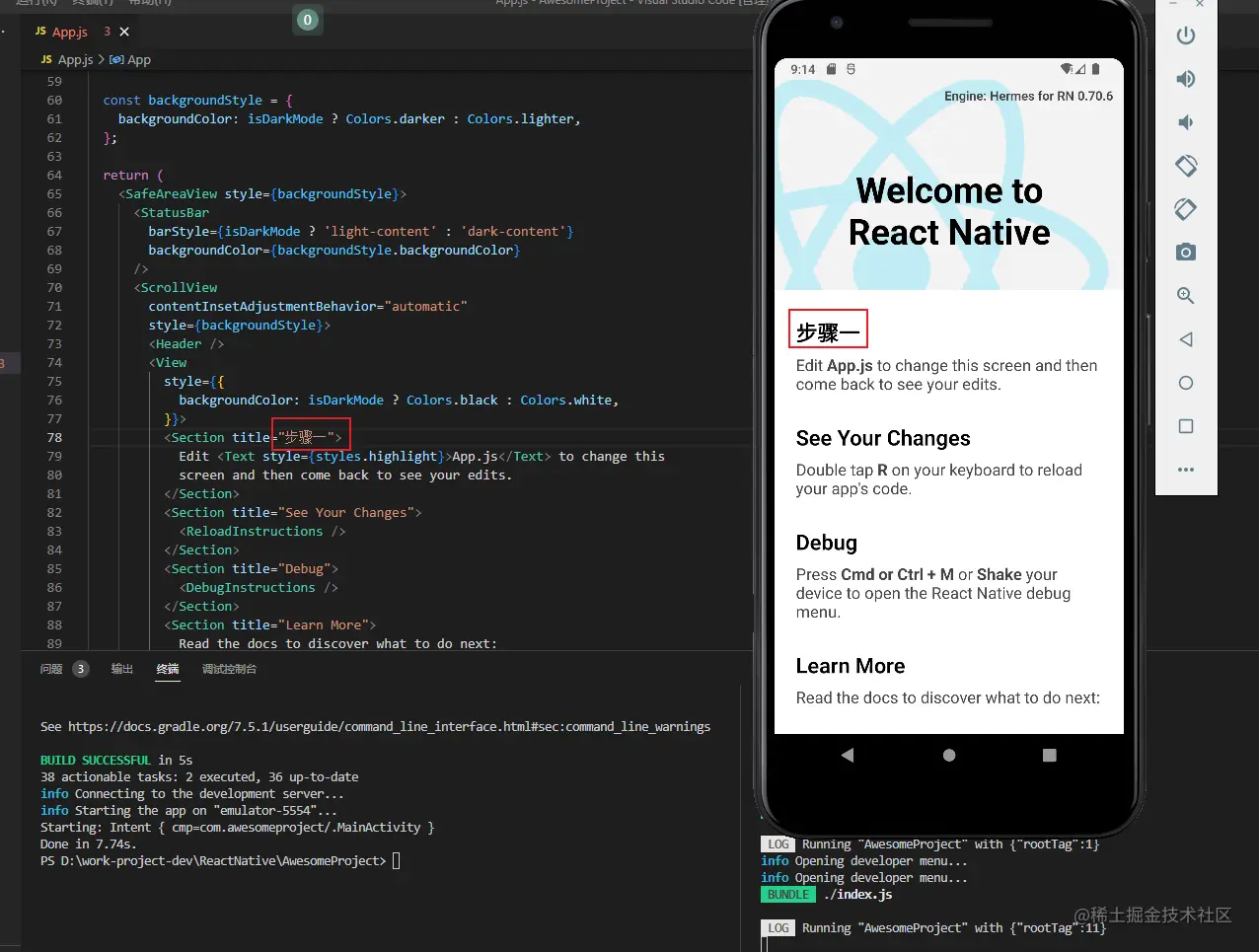Click the BUNDLE ./index.js line in Metro terminal

click(x=827, y=895)
